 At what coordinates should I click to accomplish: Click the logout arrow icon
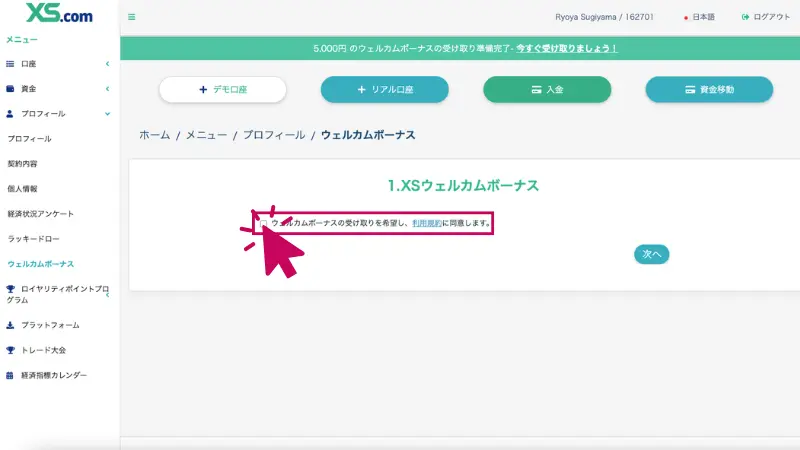[745, 17]
